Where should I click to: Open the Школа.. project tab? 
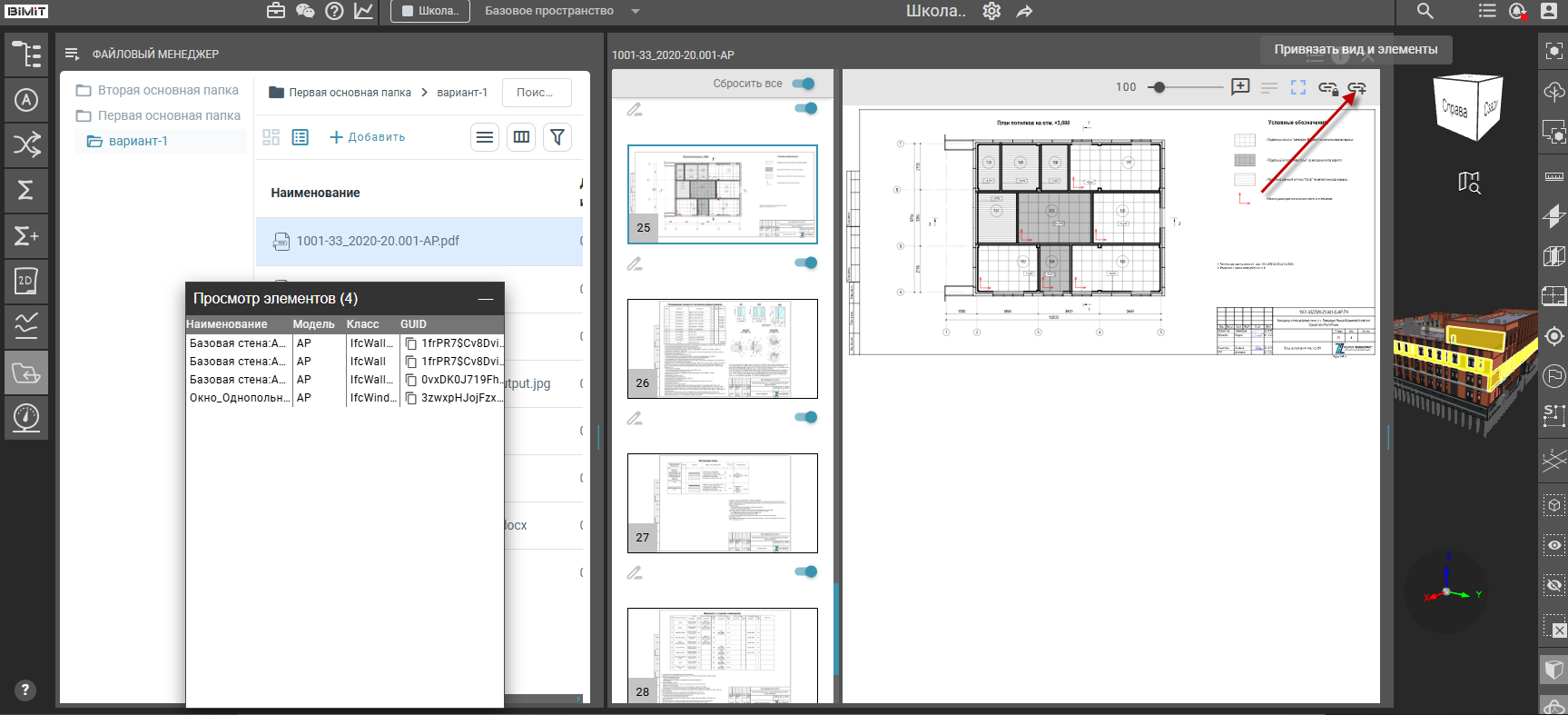point(430,11)
